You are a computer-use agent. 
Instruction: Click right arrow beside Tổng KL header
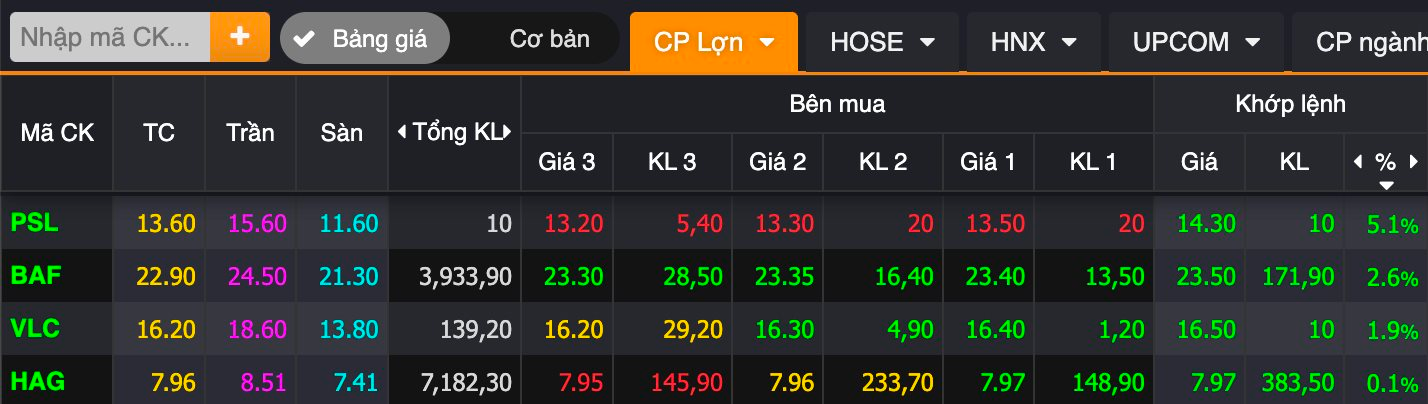tap(508, 131)
